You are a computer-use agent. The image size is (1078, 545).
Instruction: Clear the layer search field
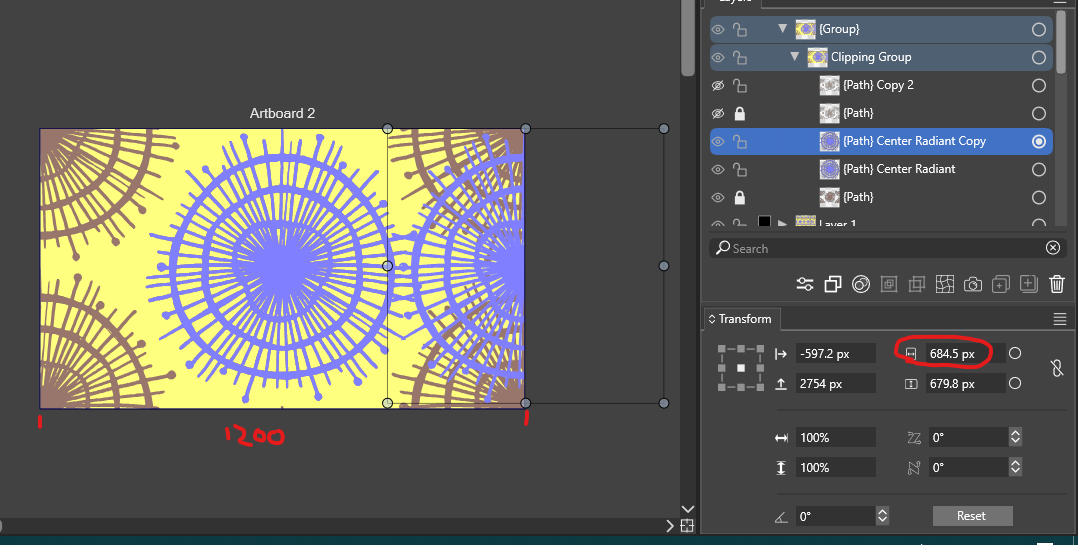1052,248
